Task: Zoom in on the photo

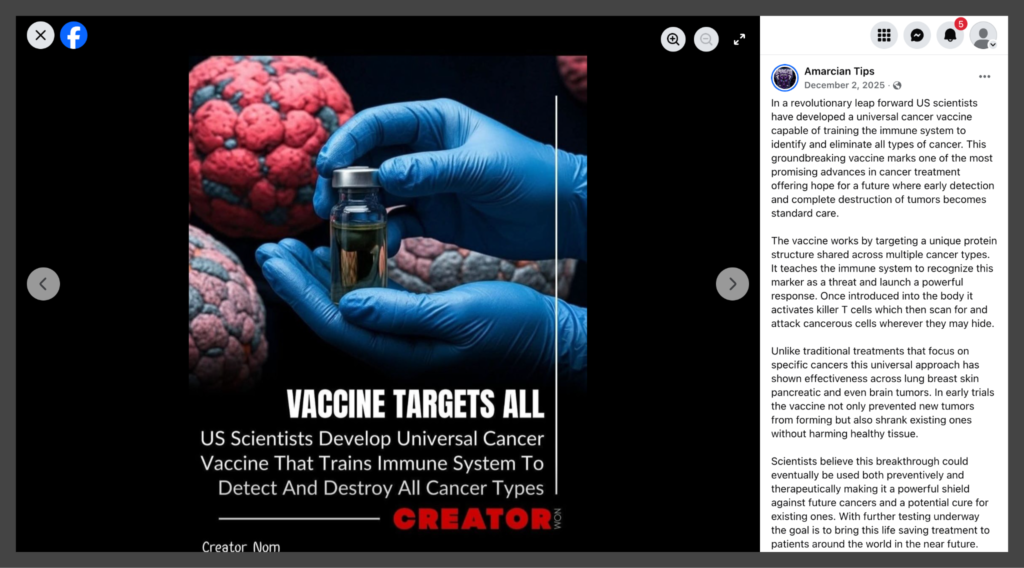Action: [674, 39]
